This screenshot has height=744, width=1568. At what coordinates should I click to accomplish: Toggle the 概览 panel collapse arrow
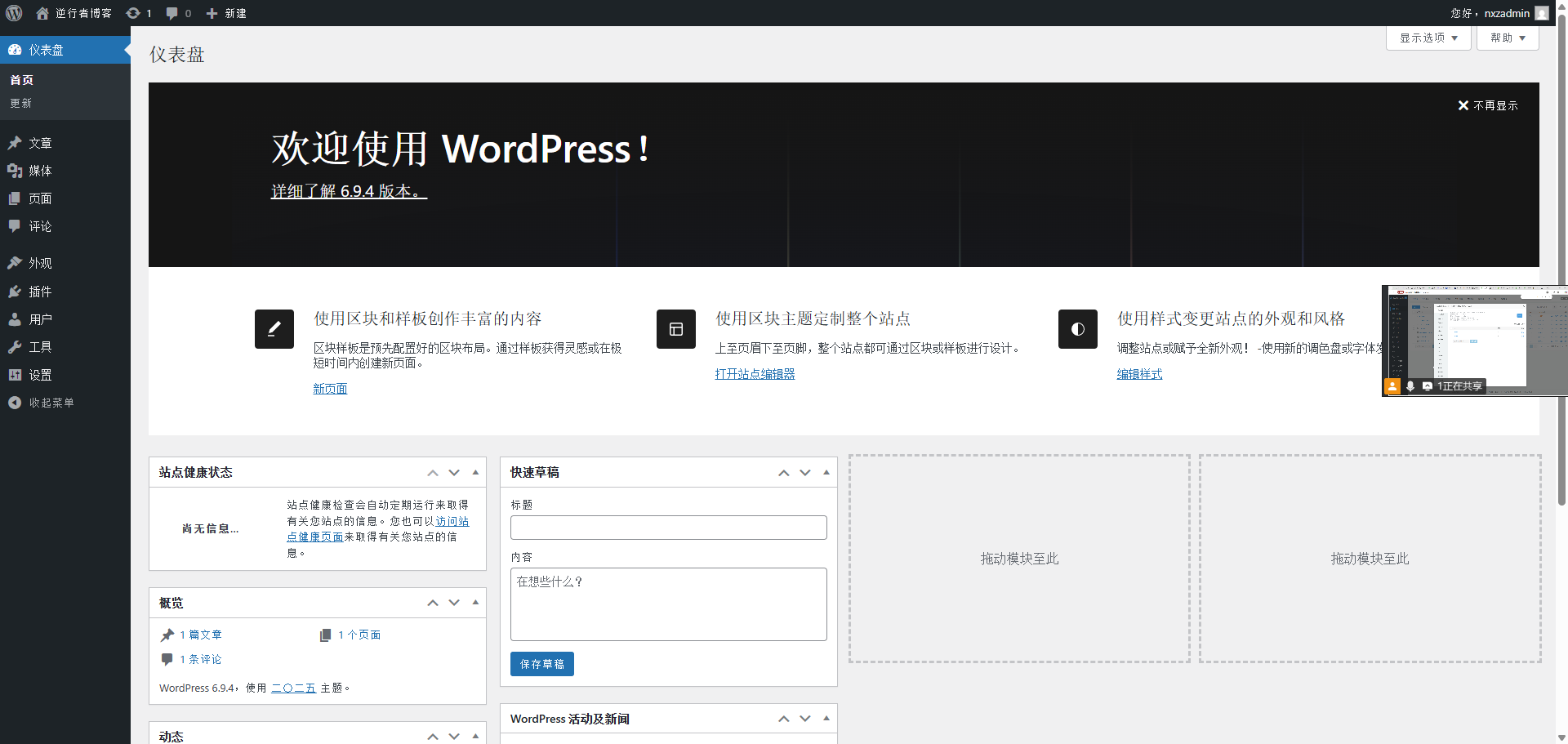coord(475,603)
